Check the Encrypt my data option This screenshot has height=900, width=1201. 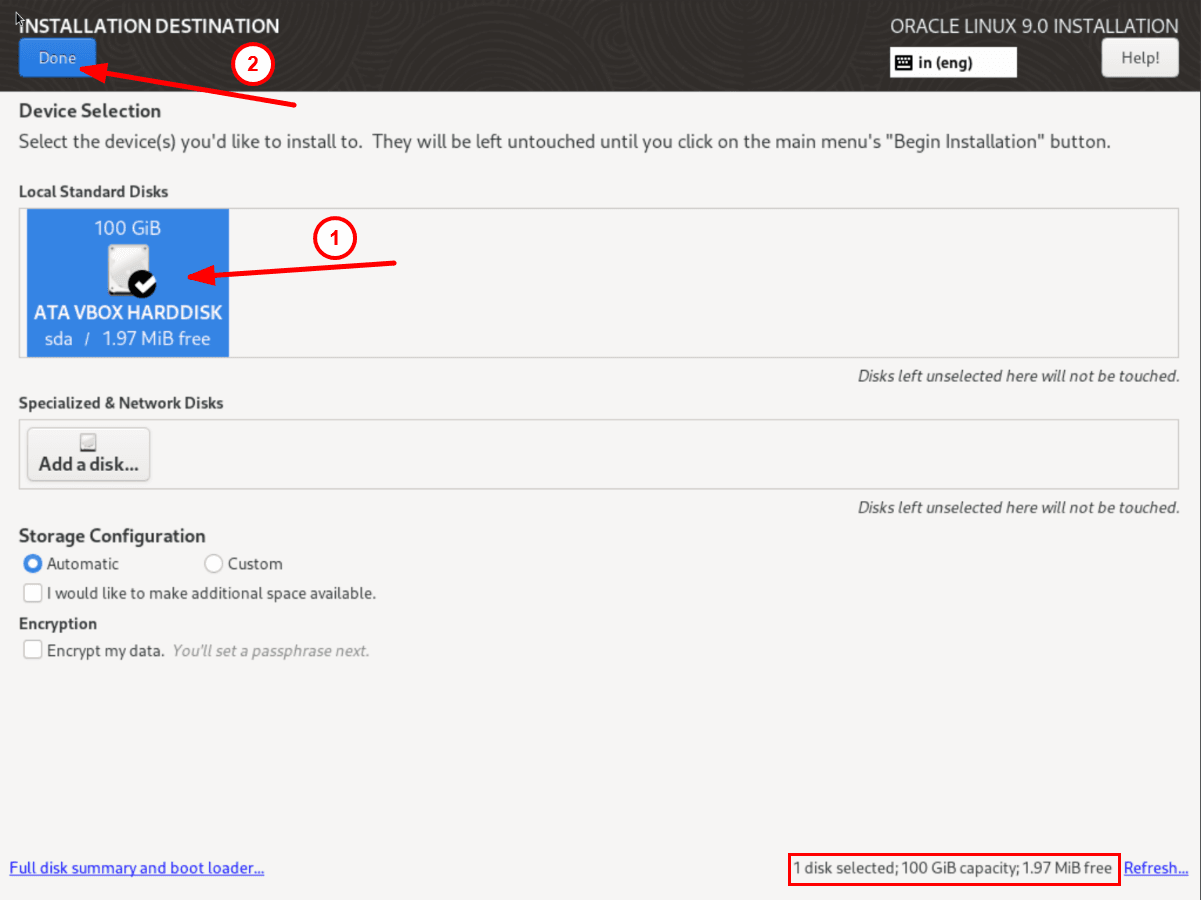32,649
